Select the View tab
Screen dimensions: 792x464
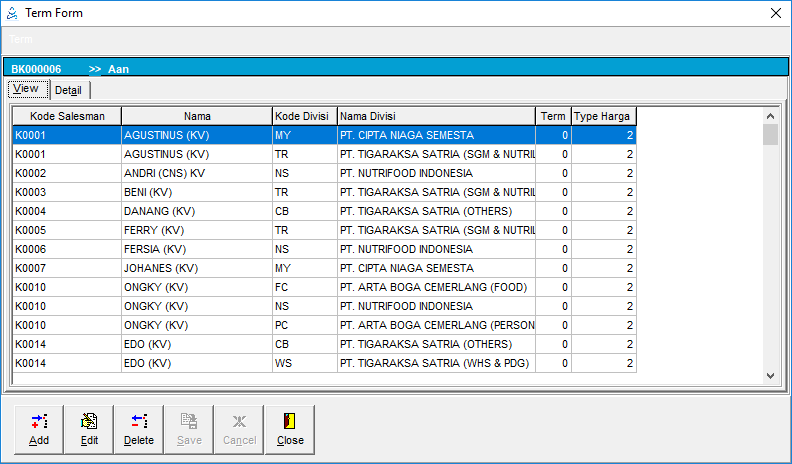point(27,89)
